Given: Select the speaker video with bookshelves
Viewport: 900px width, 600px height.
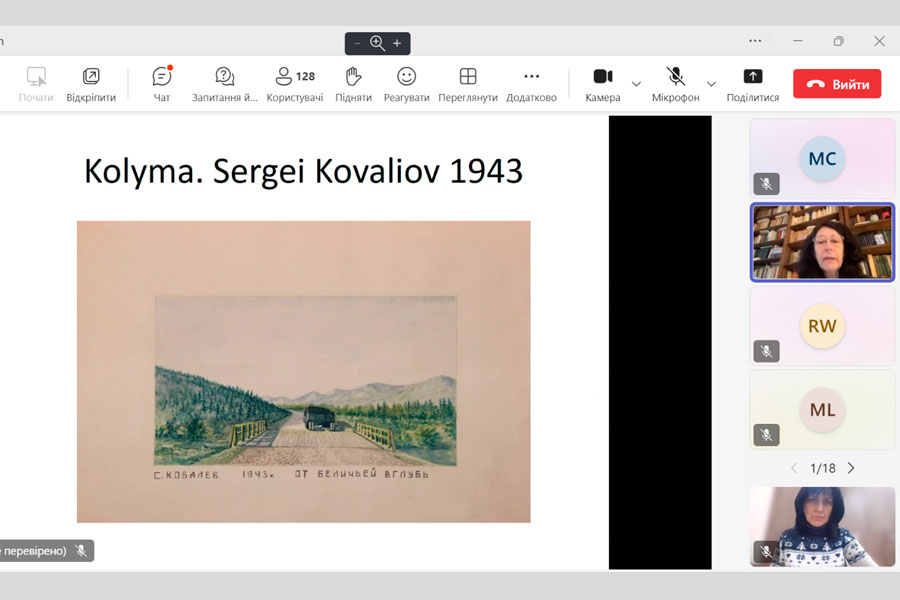Looking at the screenshot, I should [823, 243].
